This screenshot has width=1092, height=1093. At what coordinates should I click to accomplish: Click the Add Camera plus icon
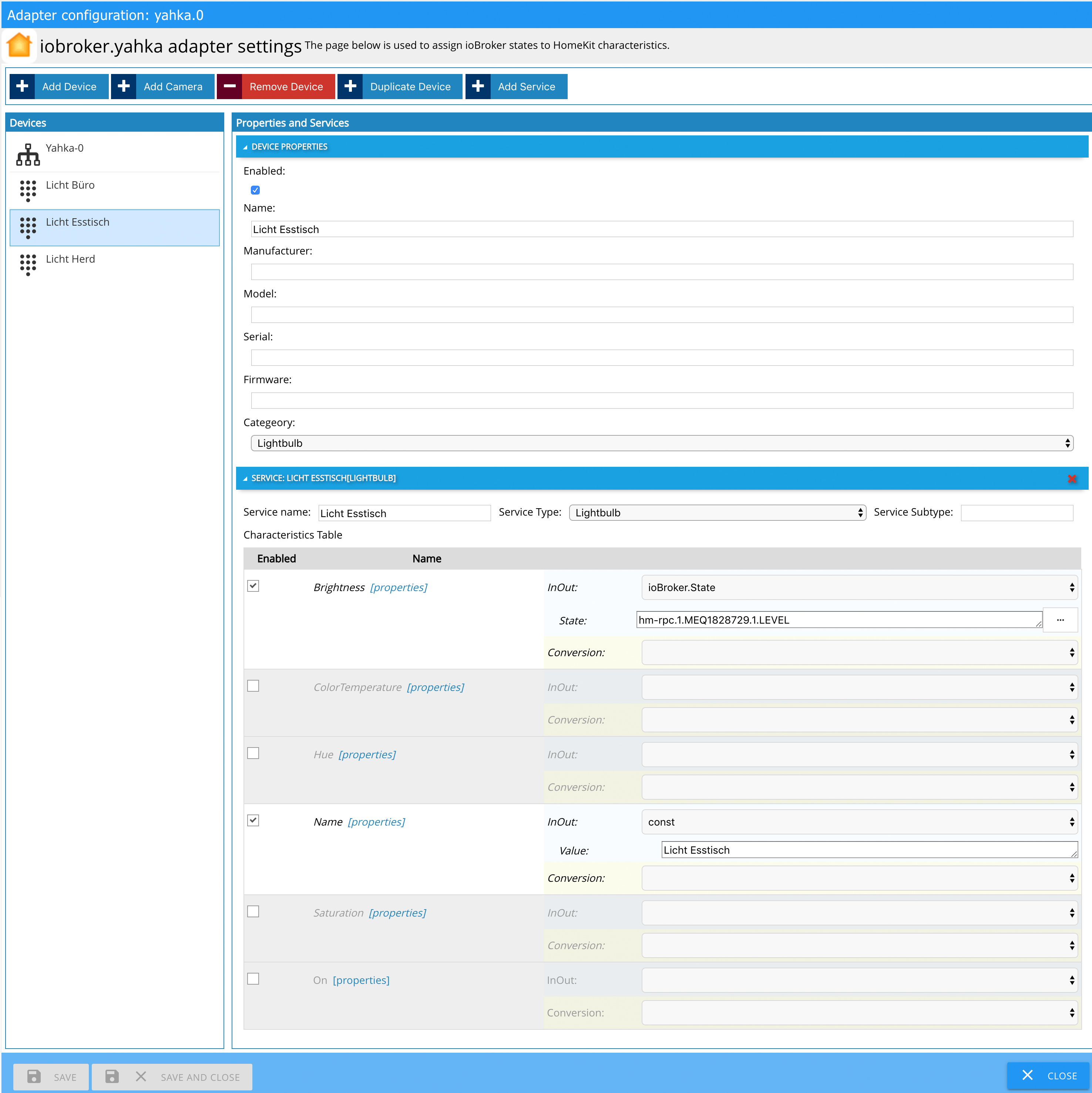(123, 87)
